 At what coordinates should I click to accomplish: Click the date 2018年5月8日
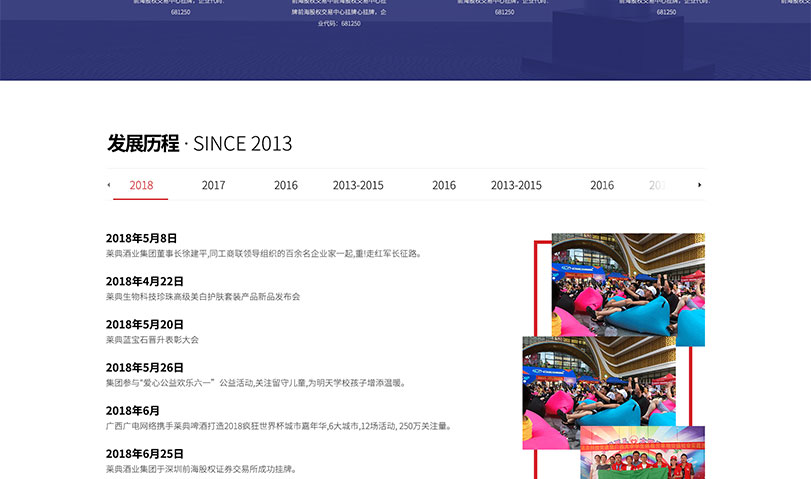click(x=141, y=238)
